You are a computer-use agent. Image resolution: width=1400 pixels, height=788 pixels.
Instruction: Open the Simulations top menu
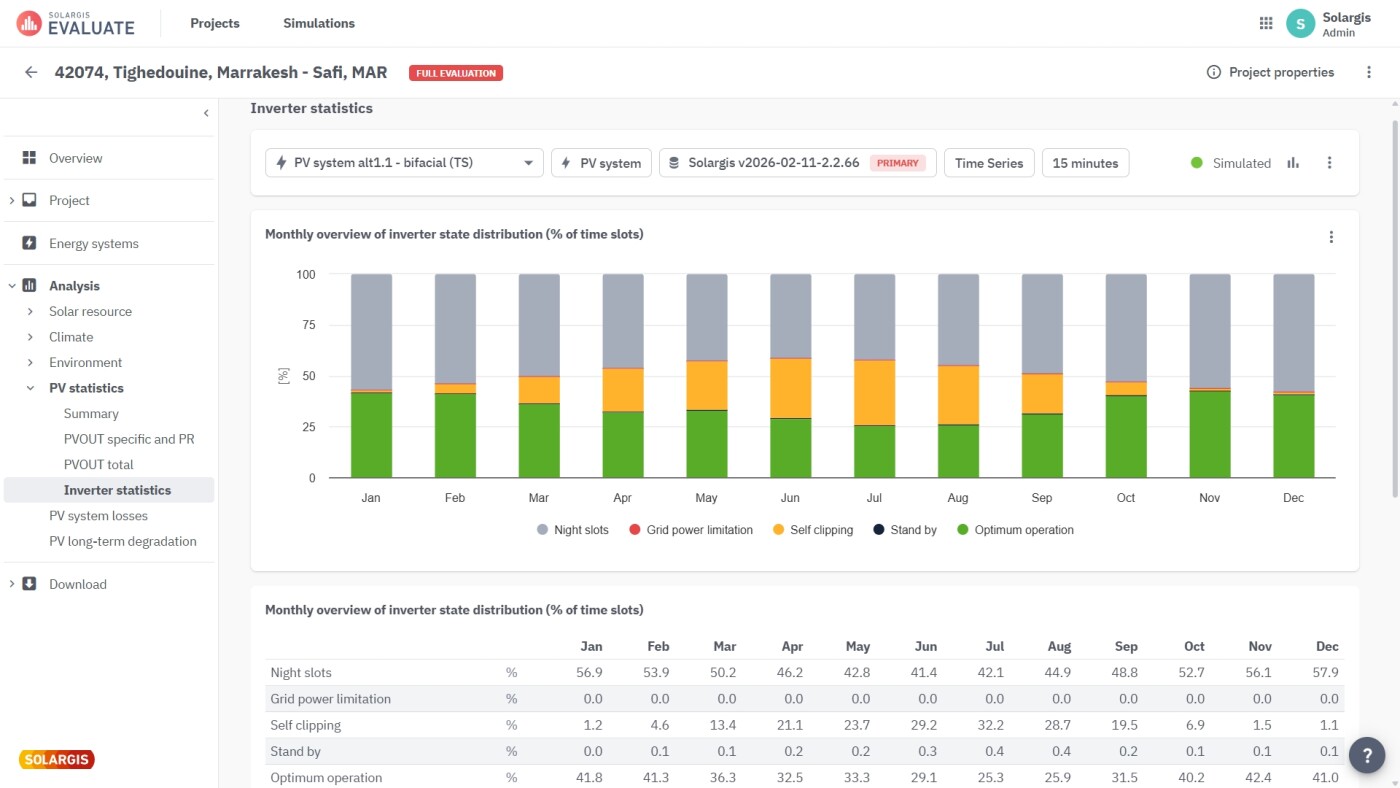(x=318, y=23)
